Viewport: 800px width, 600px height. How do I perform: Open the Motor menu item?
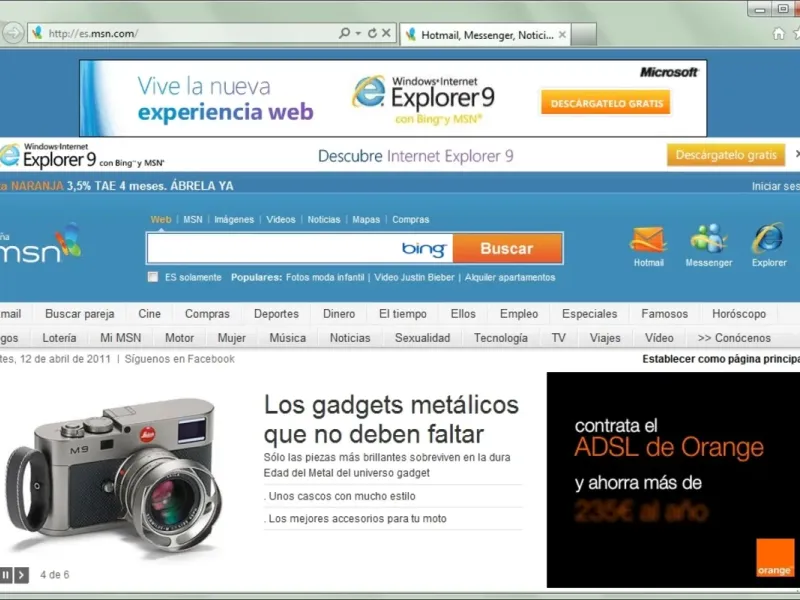click(x=179, y=338)
